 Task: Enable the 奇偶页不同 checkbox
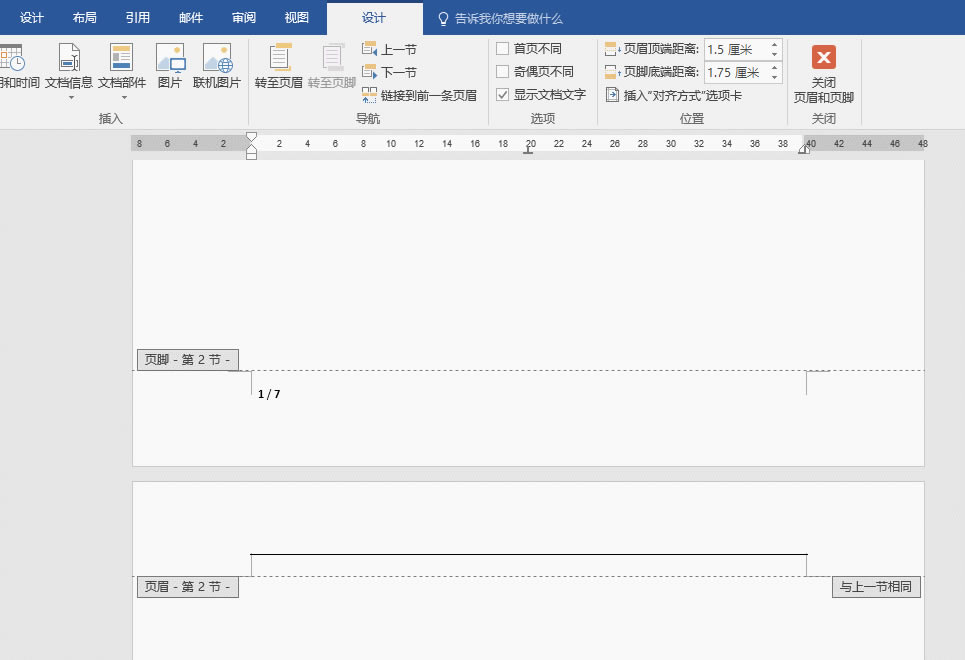pos(503,71)
